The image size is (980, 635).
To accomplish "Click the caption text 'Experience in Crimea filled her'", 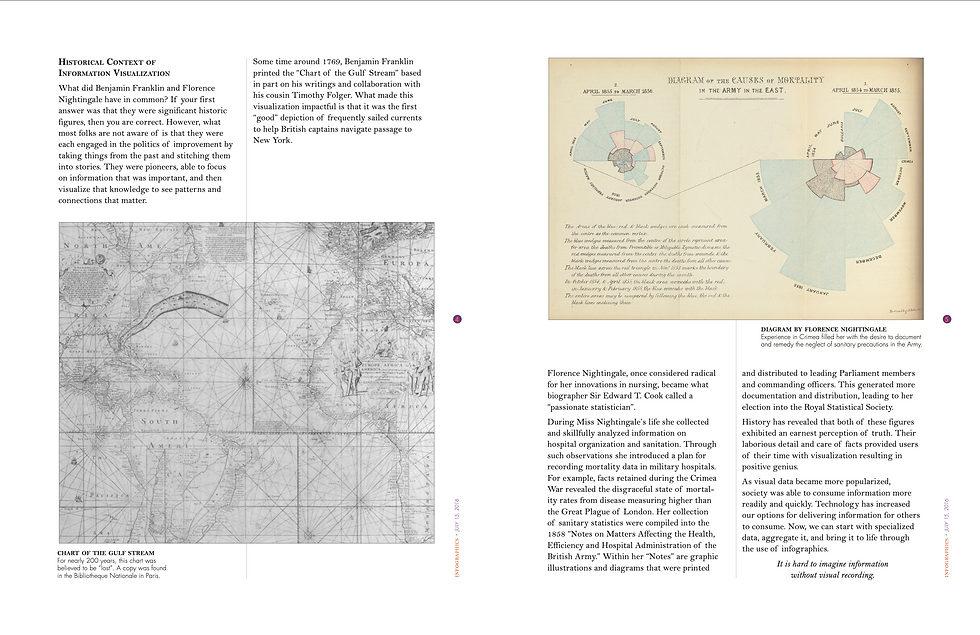I will tap(841, 341).
